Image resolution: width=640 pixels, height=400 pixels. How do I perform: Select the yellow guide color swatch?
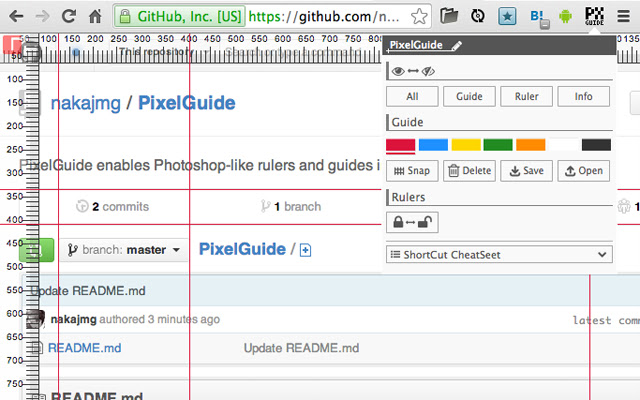tap(466, 145)
